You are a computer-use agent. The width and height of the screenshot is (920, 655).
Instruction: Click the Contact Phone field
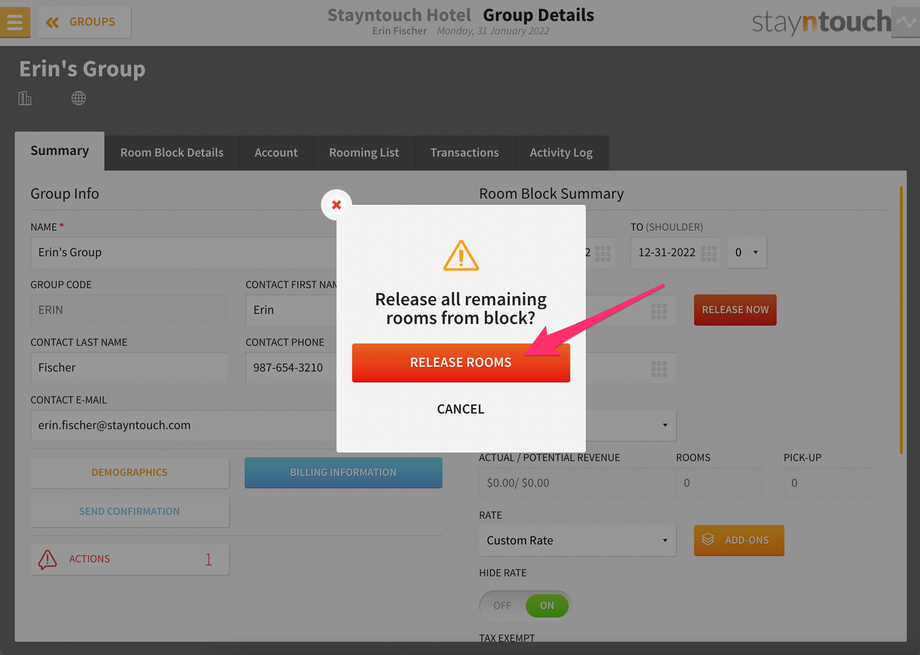pyautogui.click(x=291, y=367)
